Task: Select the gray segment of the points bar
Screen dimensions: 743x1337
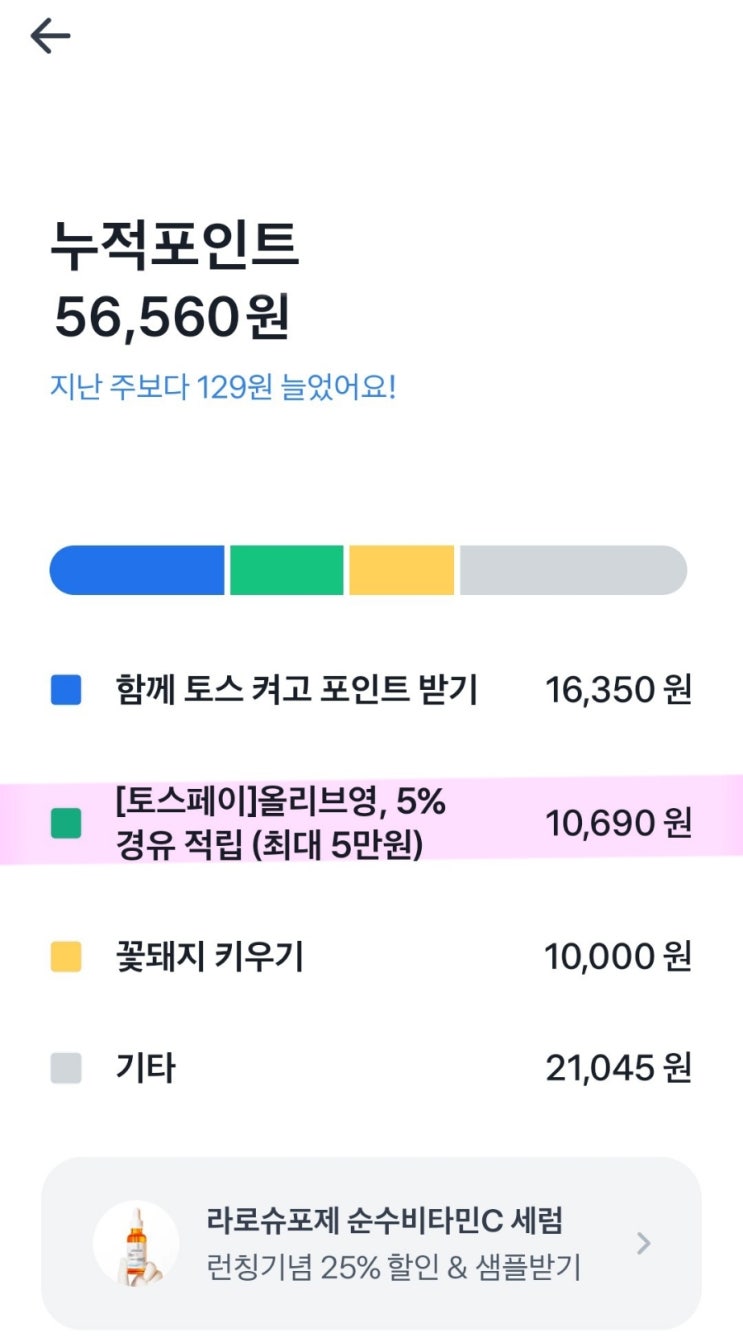Action: click(x=572, y=570)
